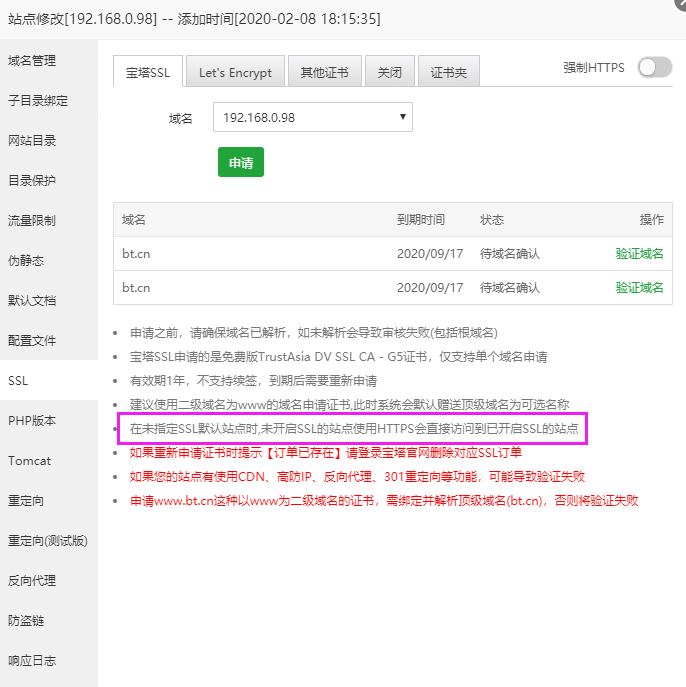This screenshot has height=687, width=686.
Task: Click the 操作 column header
Action: 652,220
